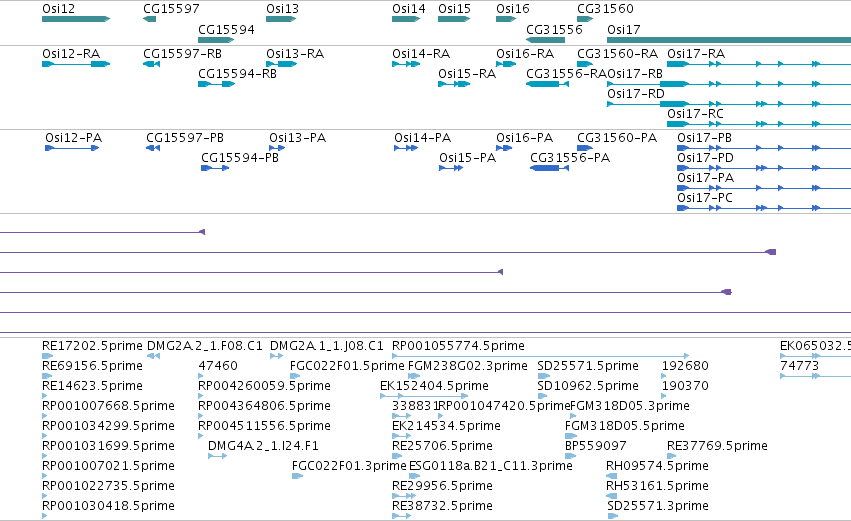The width and height of the screenshot is (851, 521).
Task: Select the CG15594-PB protein feature
Action: point(215,168)
